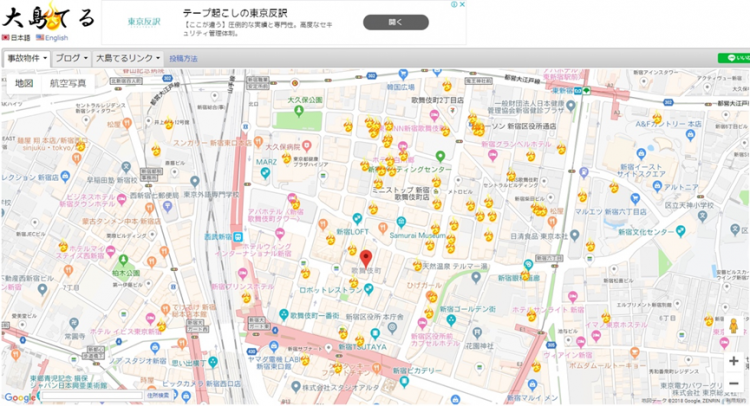Click the ロボットレストラン map pin
Image resolution: width=750 pixels, height=406 pixels.
368,289
